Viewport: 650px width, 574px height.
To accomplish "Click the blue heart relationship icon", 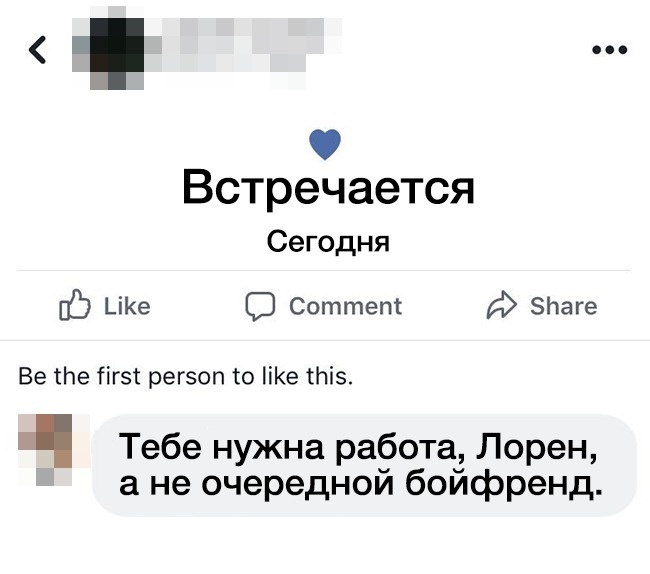I will [326, 146].
